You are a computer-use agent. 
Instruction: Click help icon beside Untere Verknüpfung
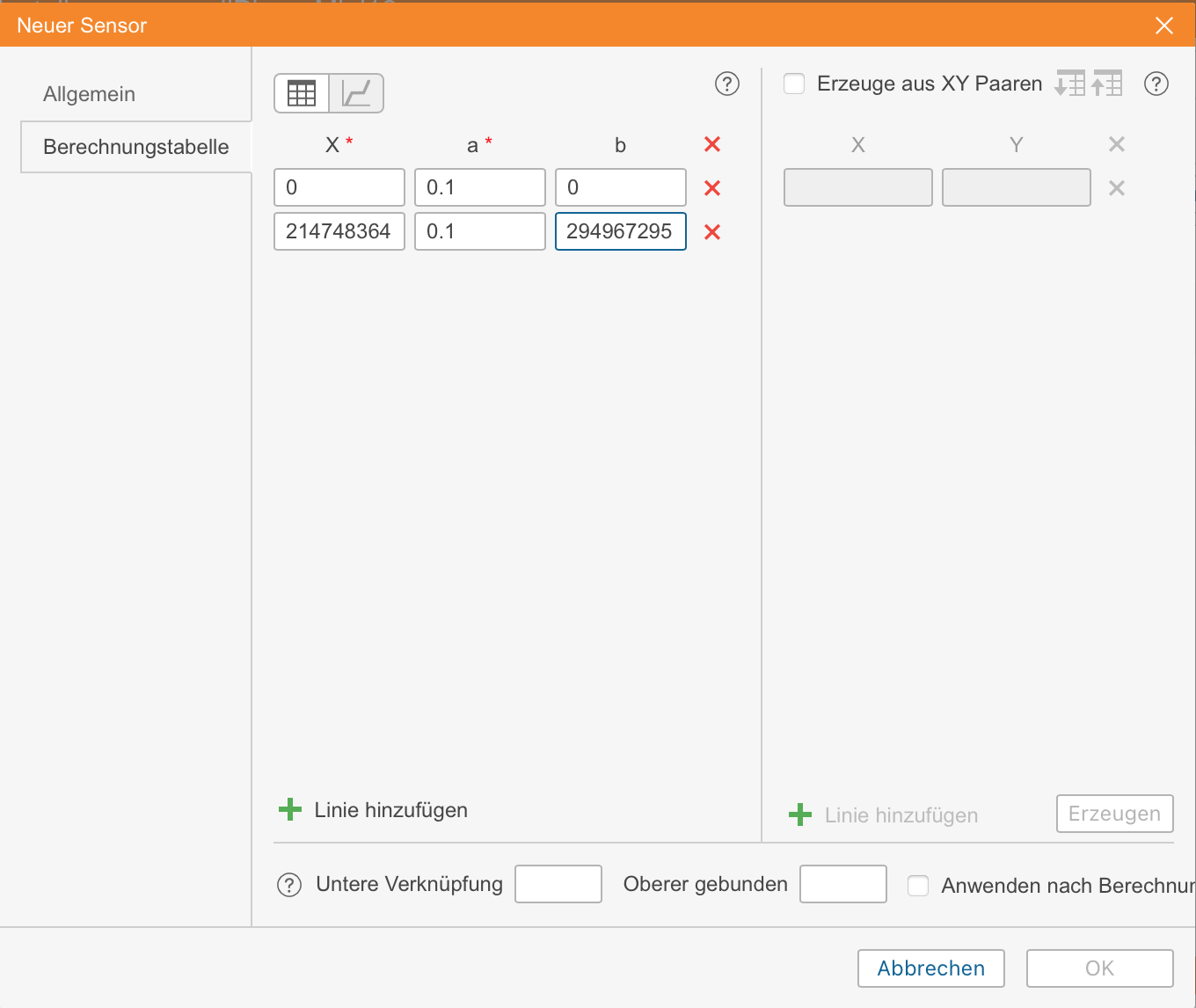tap(289, 885)
